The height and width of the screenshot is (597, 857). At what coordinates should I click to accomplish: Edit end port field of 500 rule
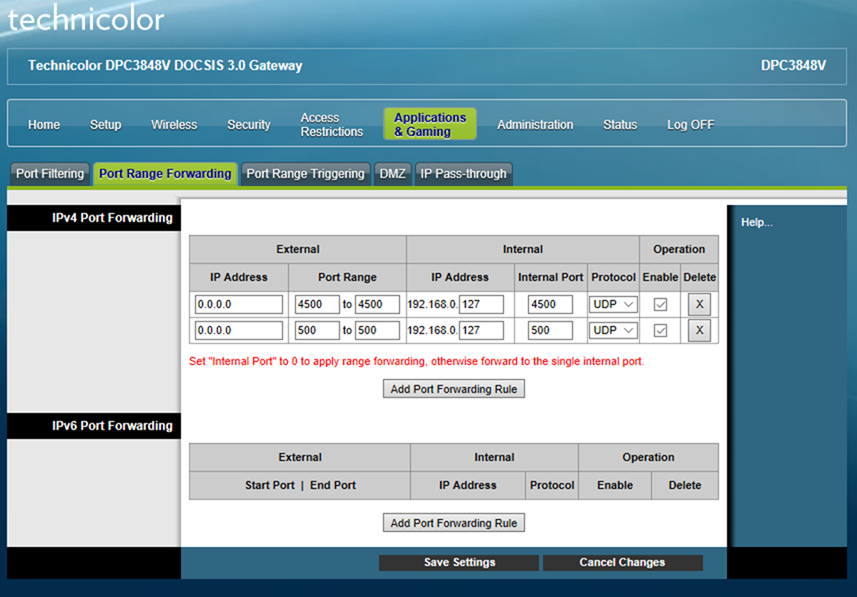coord(377,330)
